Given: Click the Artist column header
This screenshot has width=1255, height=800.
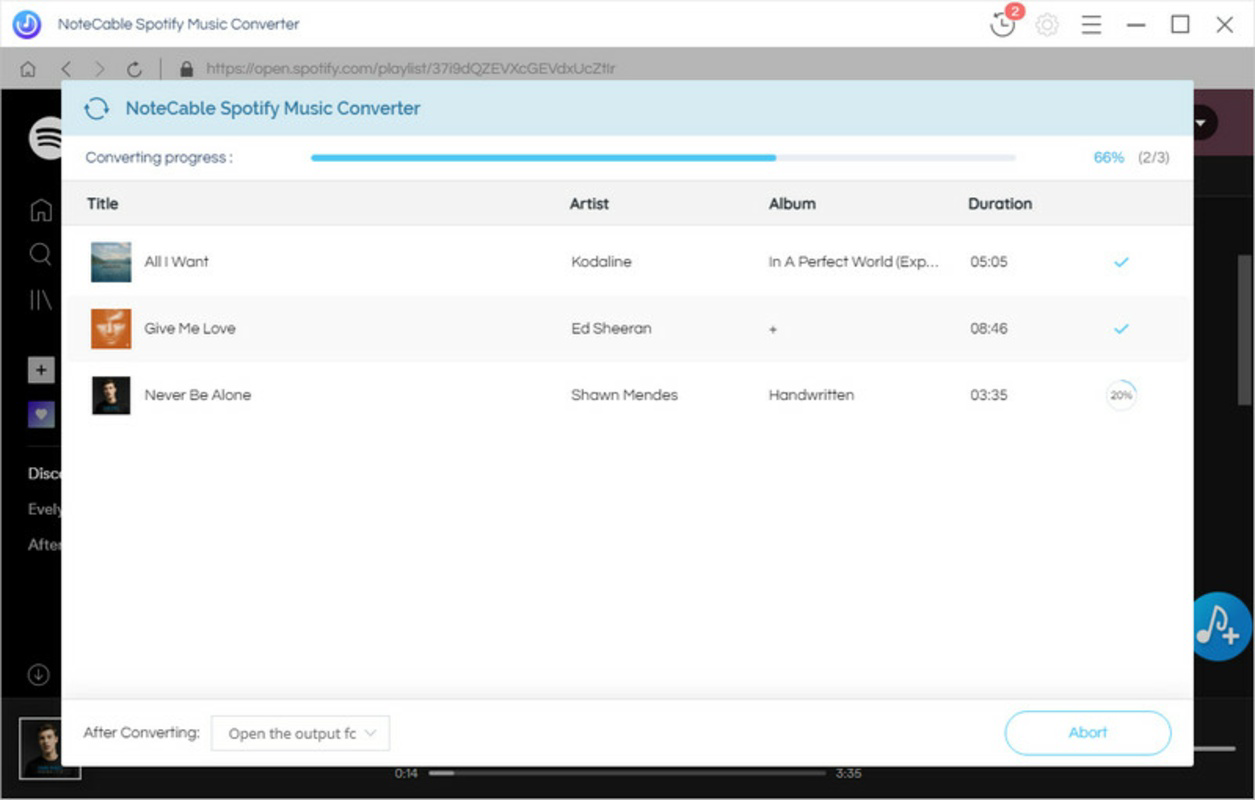Looking at the screenshot, I should 589,203.
